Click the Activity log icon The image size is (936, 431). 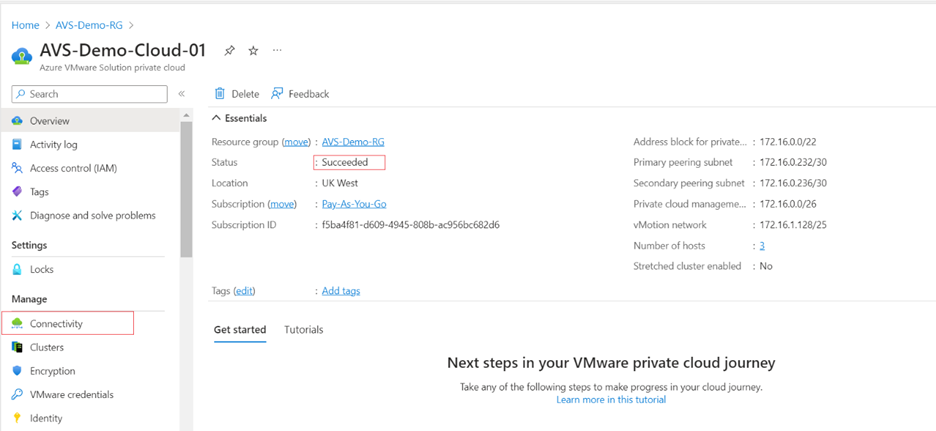click(x=17, y=144)
